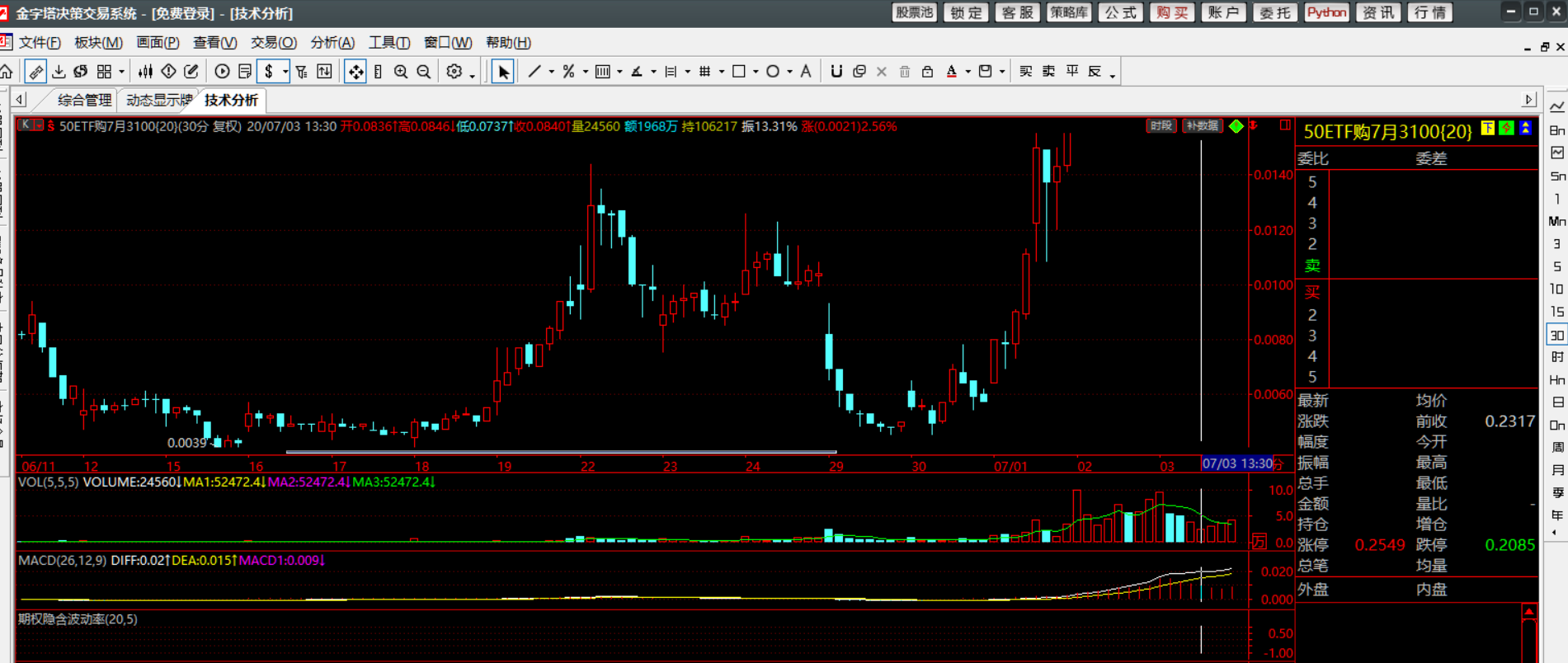Open the line drawing tool dropdown arrow
The height and width of the screenshot is (663, 1568).
tap(551, 73)
